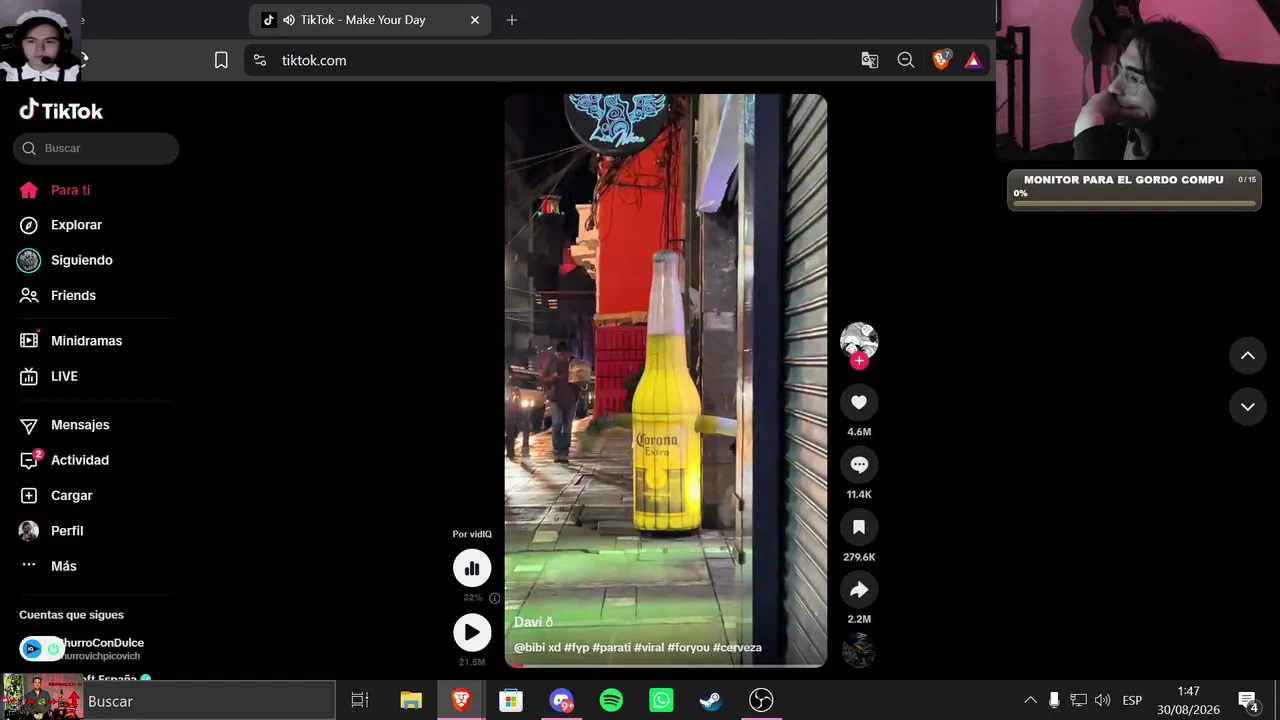The image size is (1280, 720).
Task: Go to the previous video
Action: point(1248,355)
